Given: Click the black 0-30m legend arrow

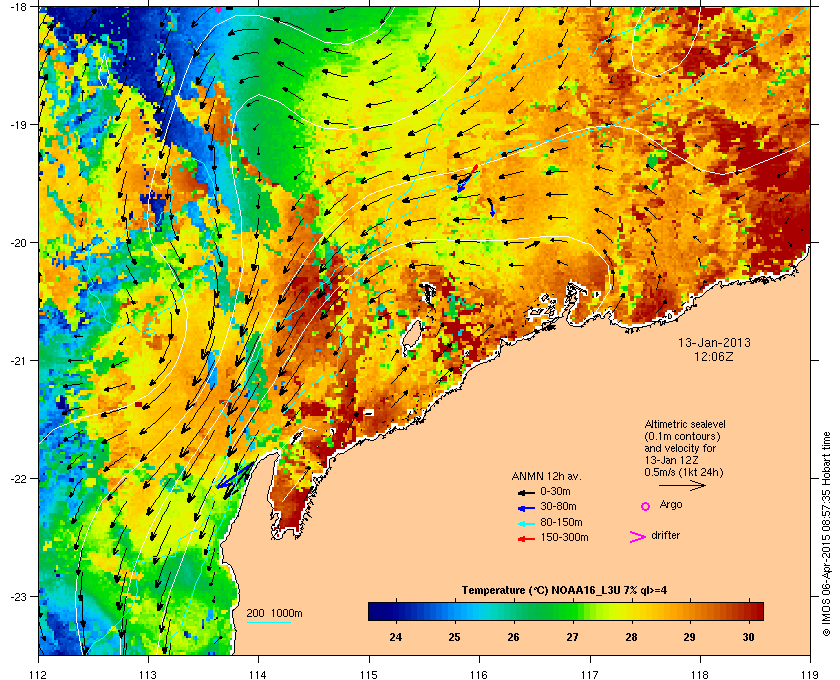Looking at the screenshot, I should click(x=526, y=492).
